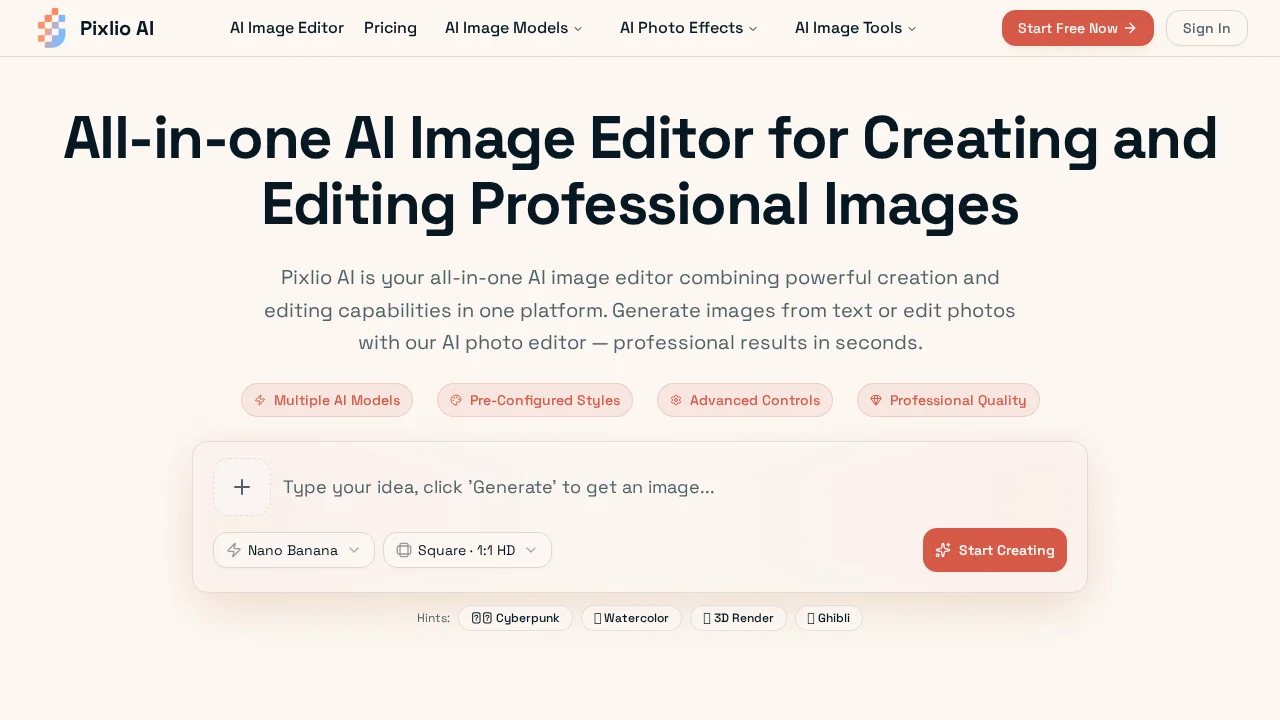Expand the AI Photo Effects menu
Viewport: 1280px width, 720px height.
688,28
